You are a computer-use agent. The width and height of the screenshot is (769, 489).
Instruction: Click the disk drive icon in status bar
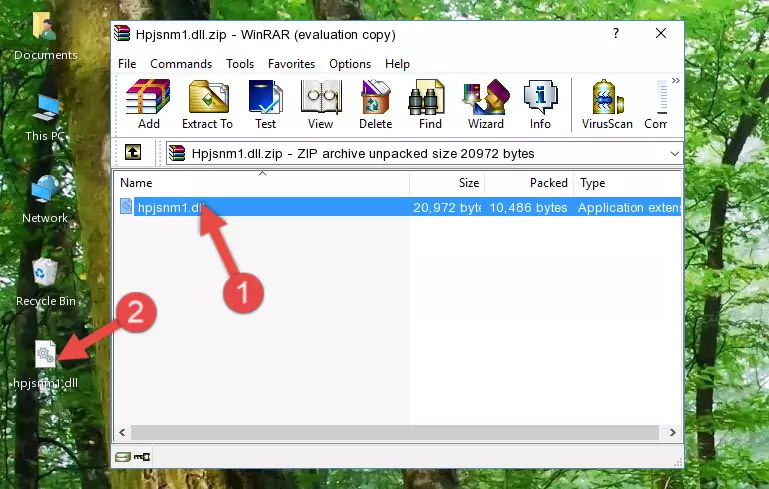click(123, 457)
